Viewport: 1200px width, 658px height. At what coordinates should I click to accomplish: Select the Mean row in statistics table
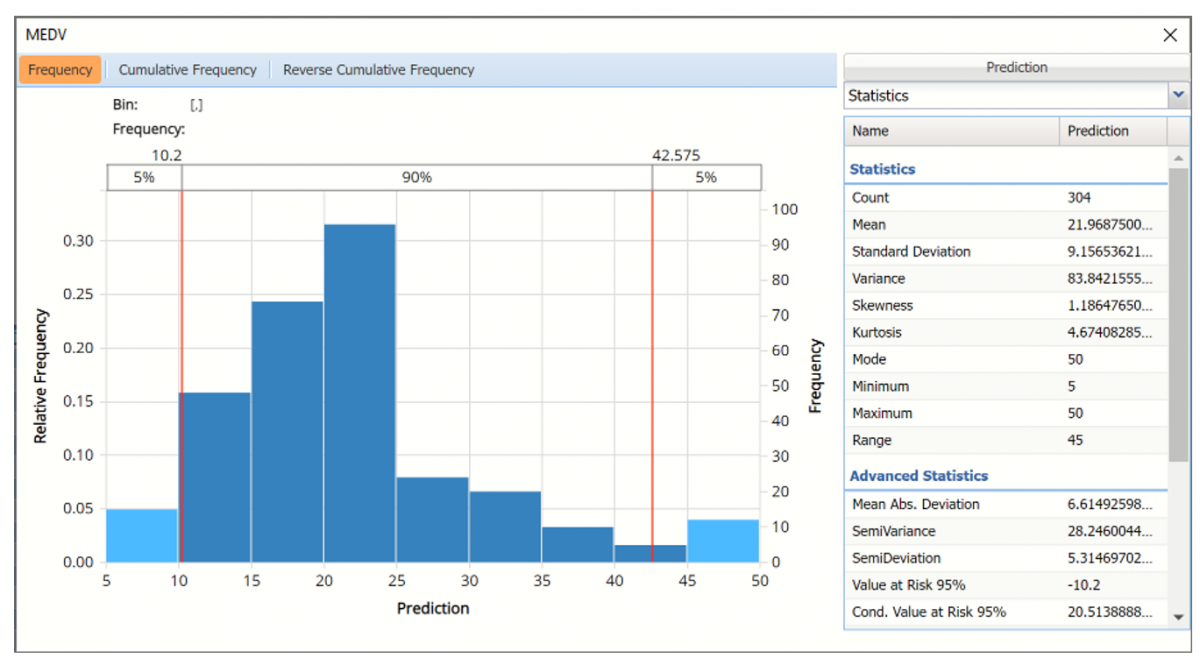(1005, 225)
